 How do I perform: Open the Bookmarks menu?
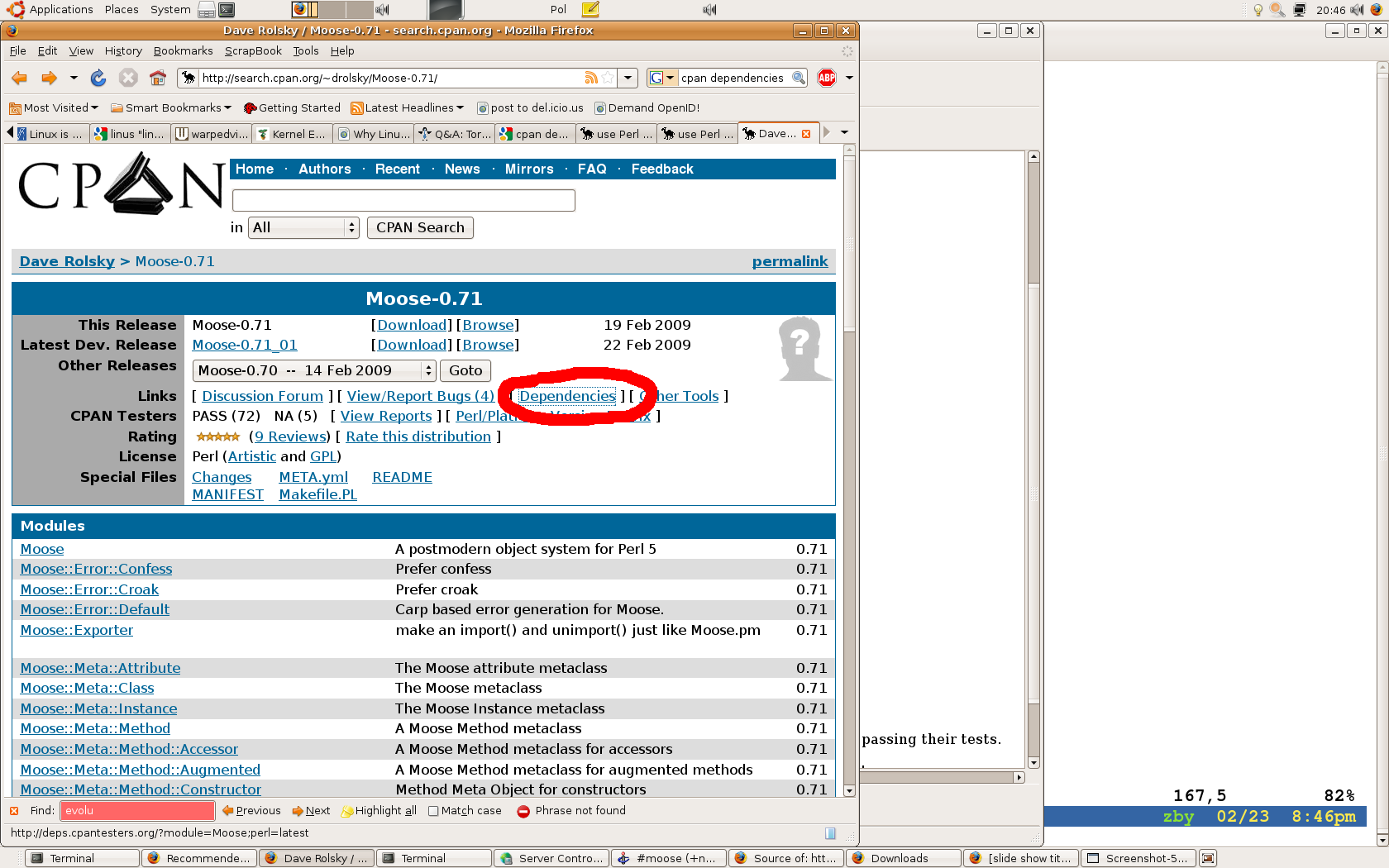183,50
